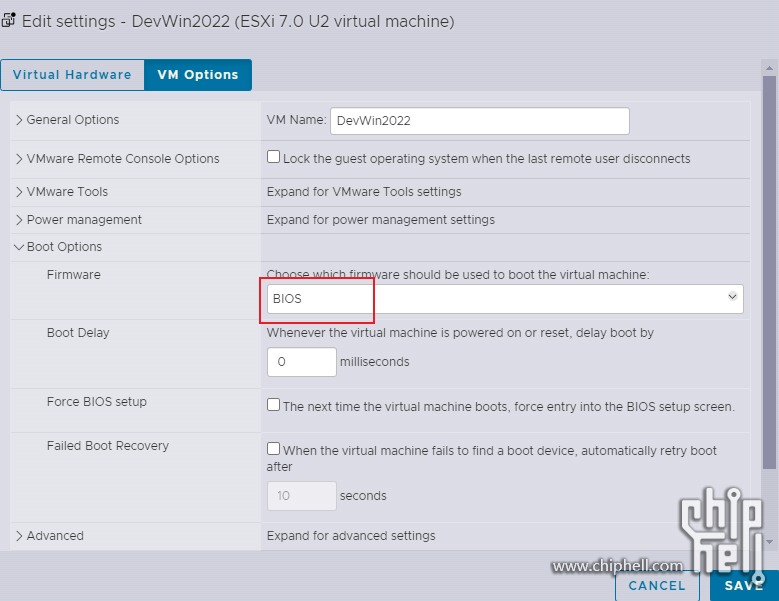Image resolution: width=779 pixels, height=601 pixels.
Task: Click 'Expand for advanced settings' text
Action: click(351, 536)
